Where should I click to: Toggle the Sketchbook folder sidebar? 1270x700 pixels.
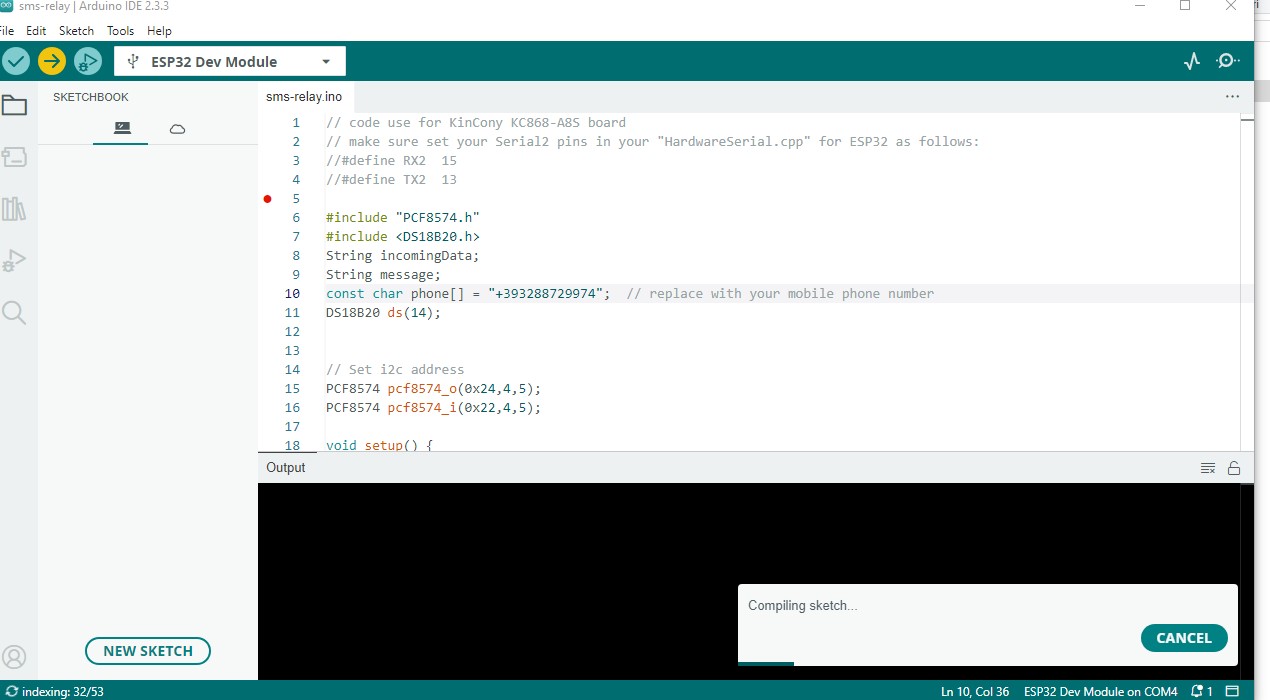pos(14,105)
